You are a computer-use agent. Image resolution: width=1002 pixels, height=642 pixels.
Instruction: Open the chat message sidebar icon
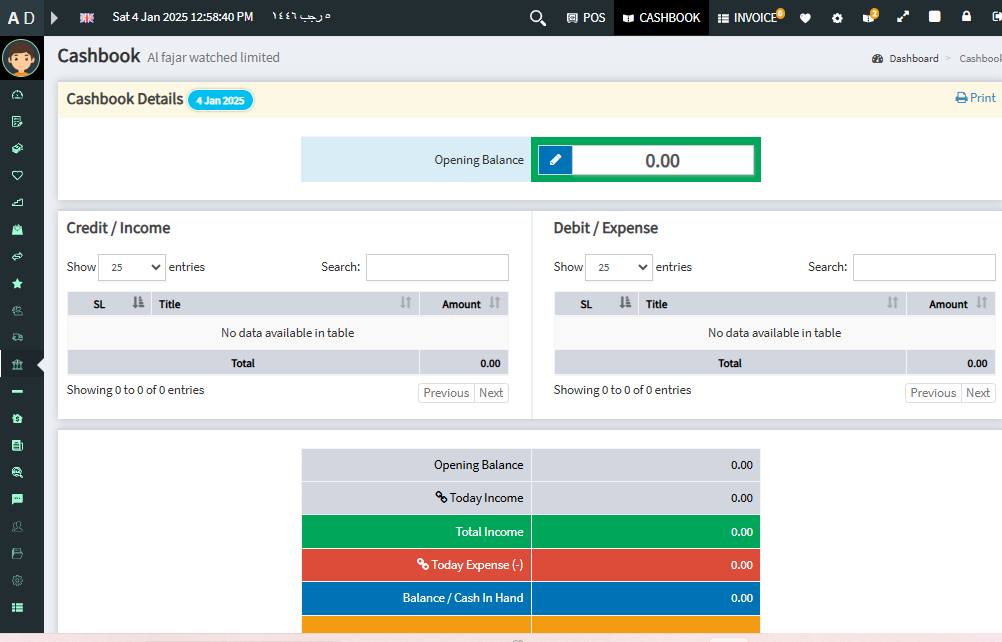[17, 499]
